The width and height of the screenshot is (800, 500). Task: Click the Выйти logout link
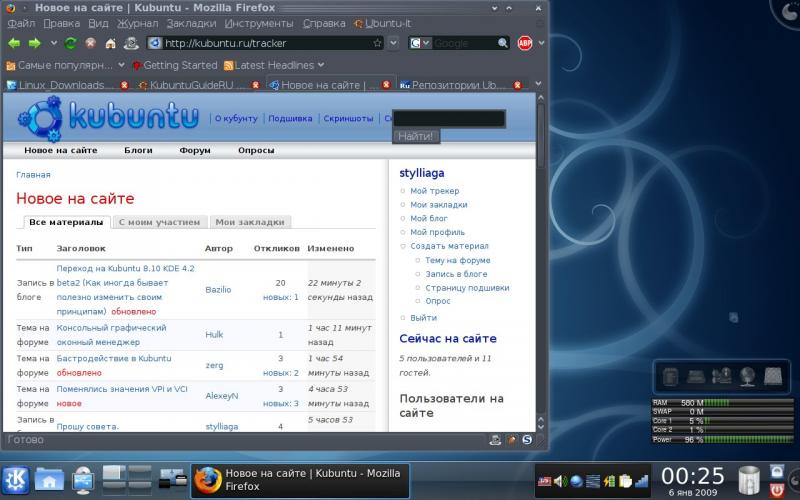pos(423,318)
